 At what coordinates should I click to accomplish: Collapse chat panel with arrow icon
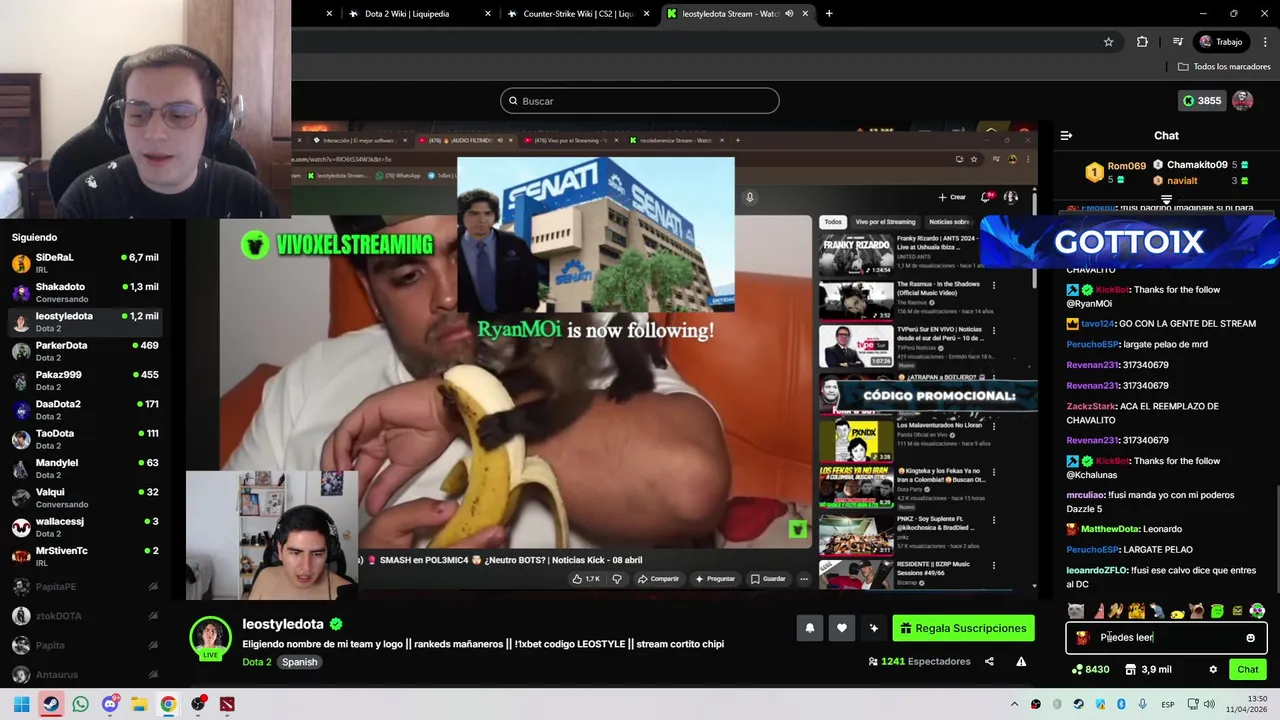(x=1066, y=135)
